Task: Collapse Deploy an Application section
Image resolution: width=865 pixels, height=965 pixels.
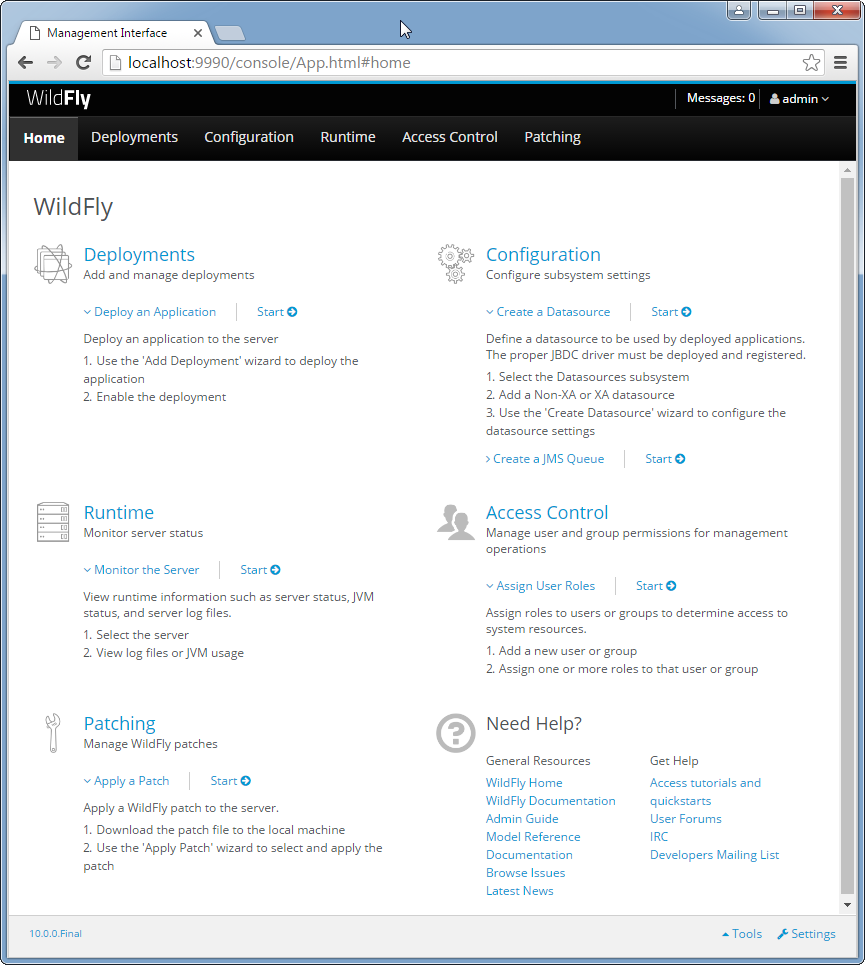Action: point(149,312)
